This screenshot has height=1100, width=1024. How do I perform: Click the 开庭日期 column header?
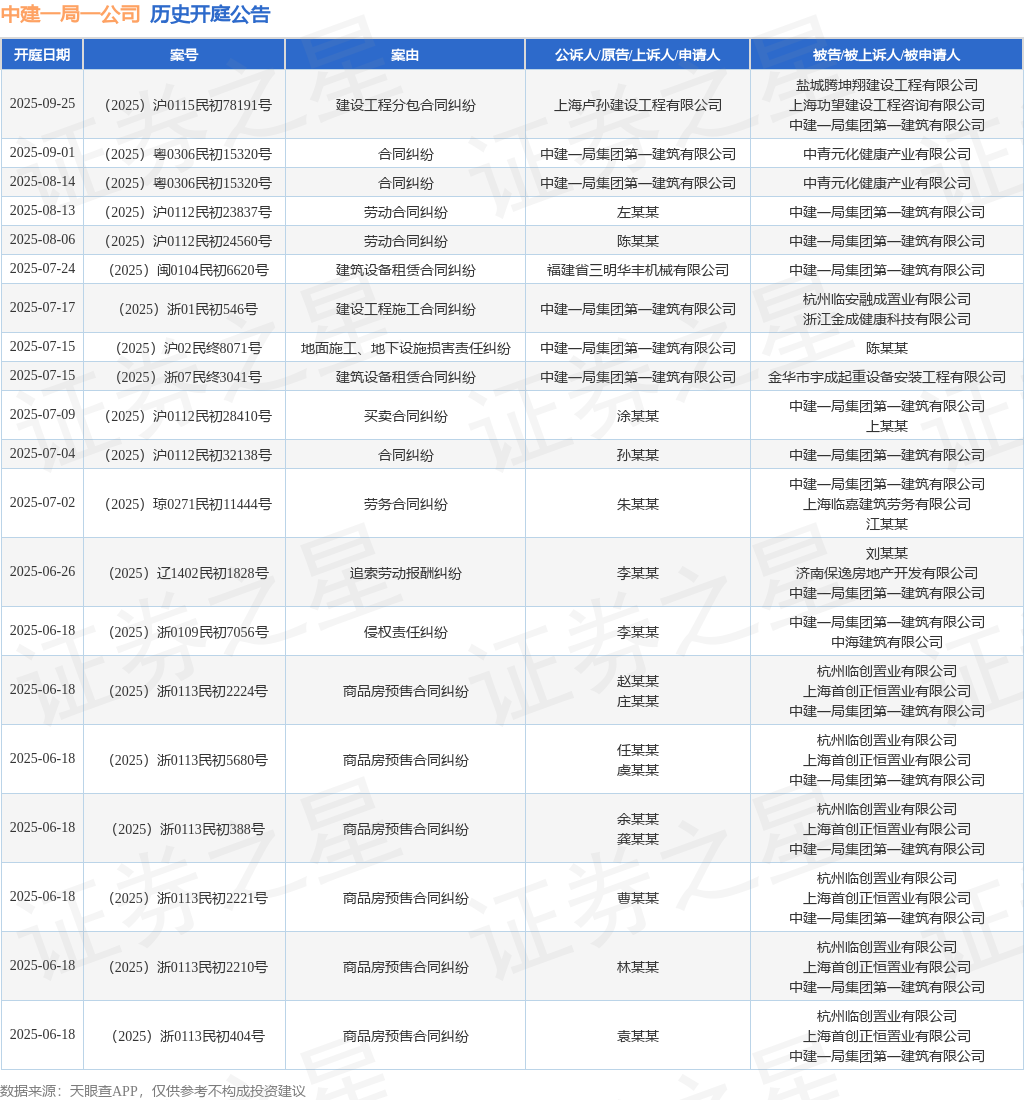point(42,55)
